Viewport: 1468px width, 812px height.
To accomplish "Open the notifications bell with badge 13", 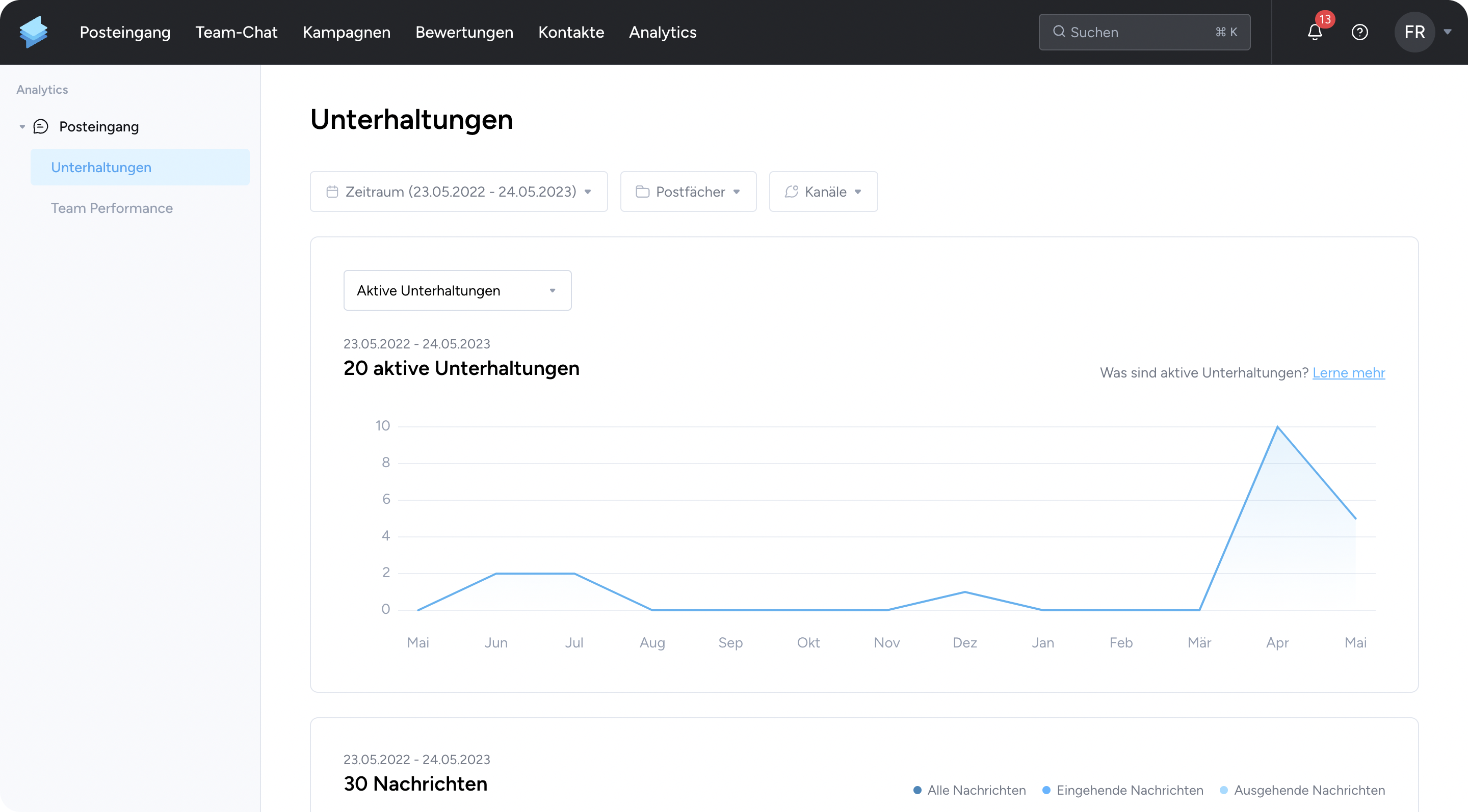I will (1315, 32).
